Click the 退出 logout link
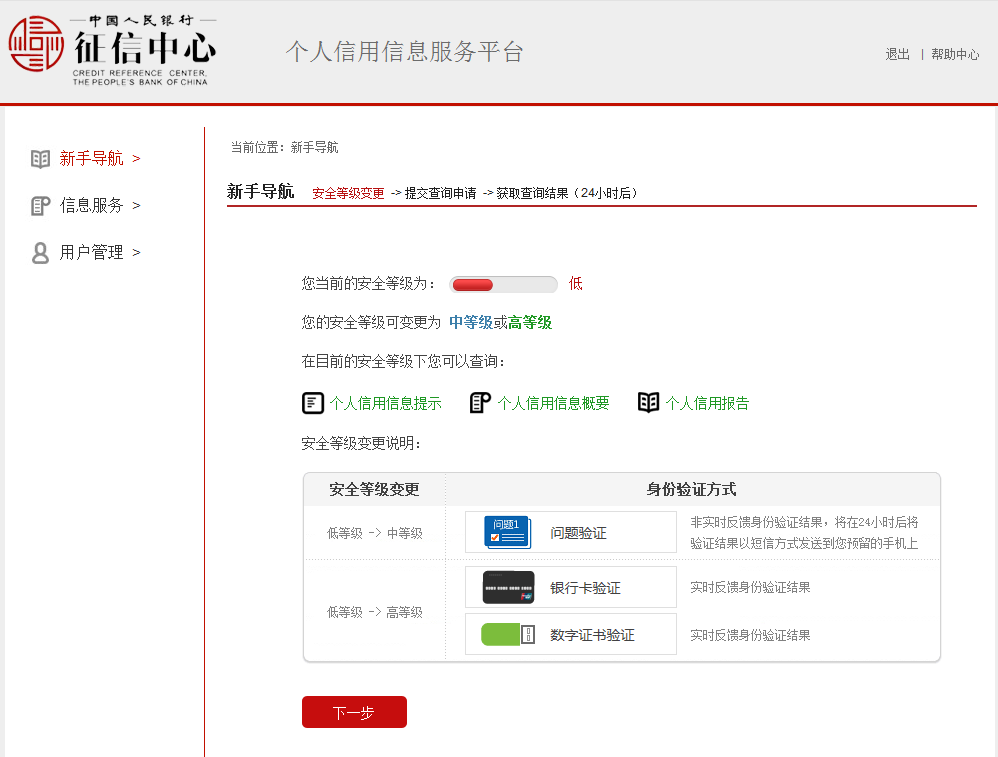 click(897, 55)
